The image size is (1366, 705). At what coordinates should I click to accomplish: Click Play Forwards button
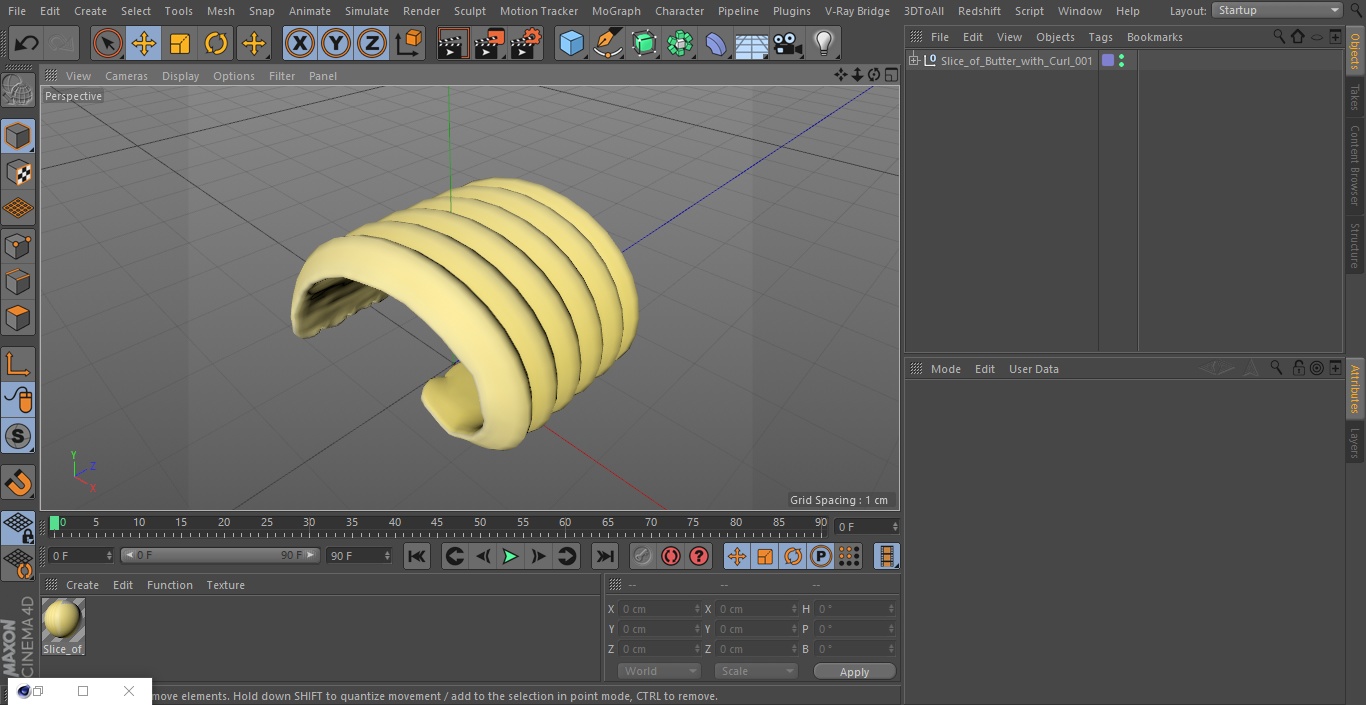pyautogui.click(x=510, y=556)
